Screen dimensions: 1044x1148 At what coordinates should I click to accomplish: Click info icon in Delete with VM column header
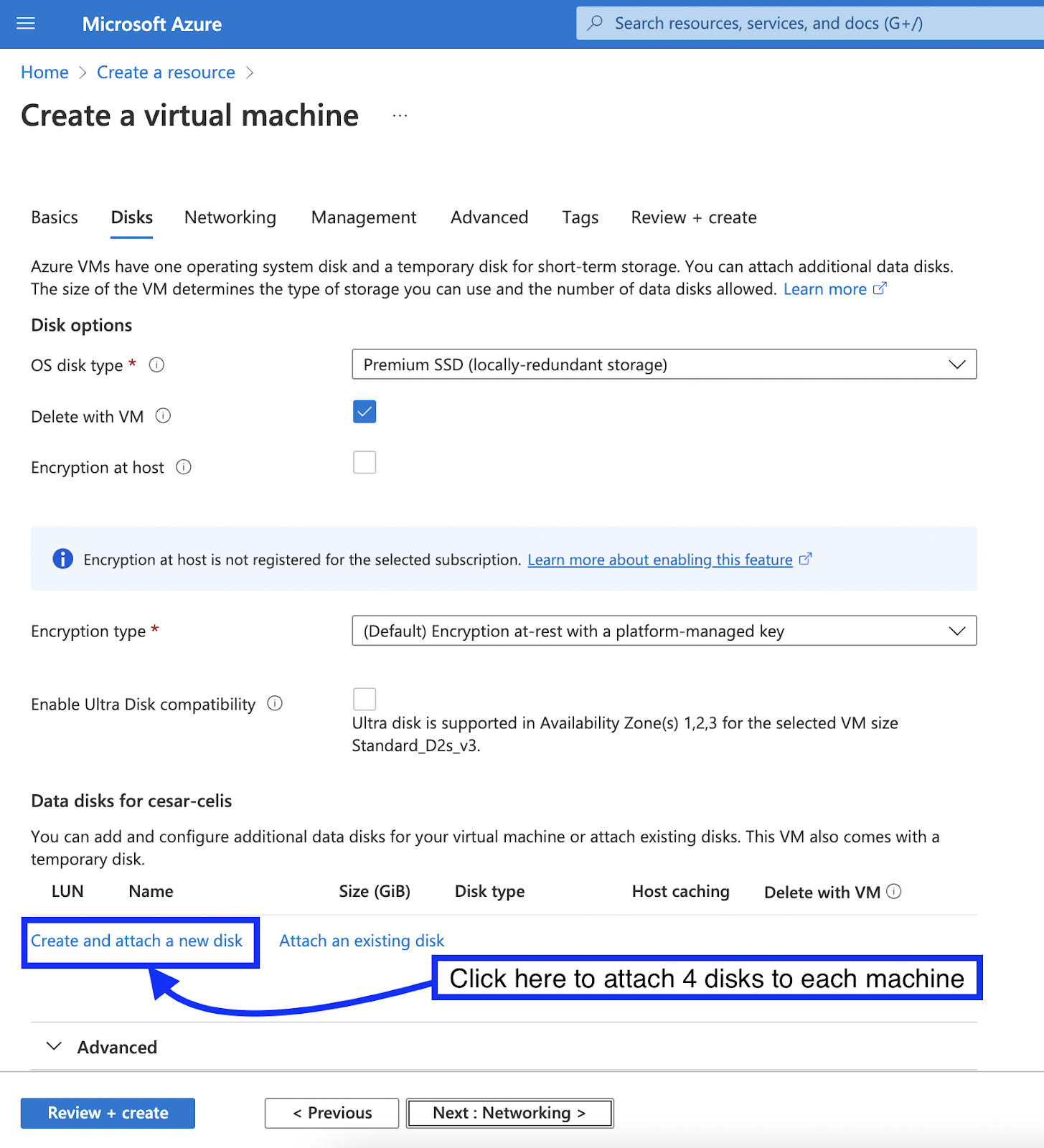[893, 891]
